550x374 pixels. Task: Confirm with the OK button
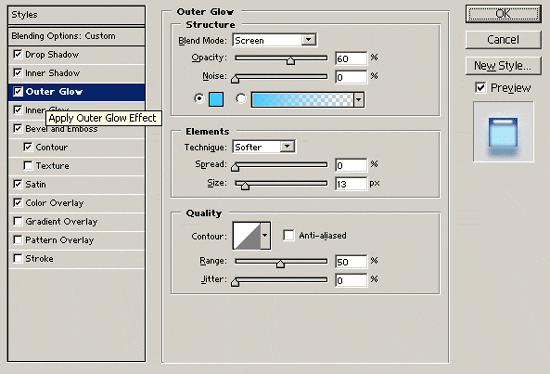(503, 14)
